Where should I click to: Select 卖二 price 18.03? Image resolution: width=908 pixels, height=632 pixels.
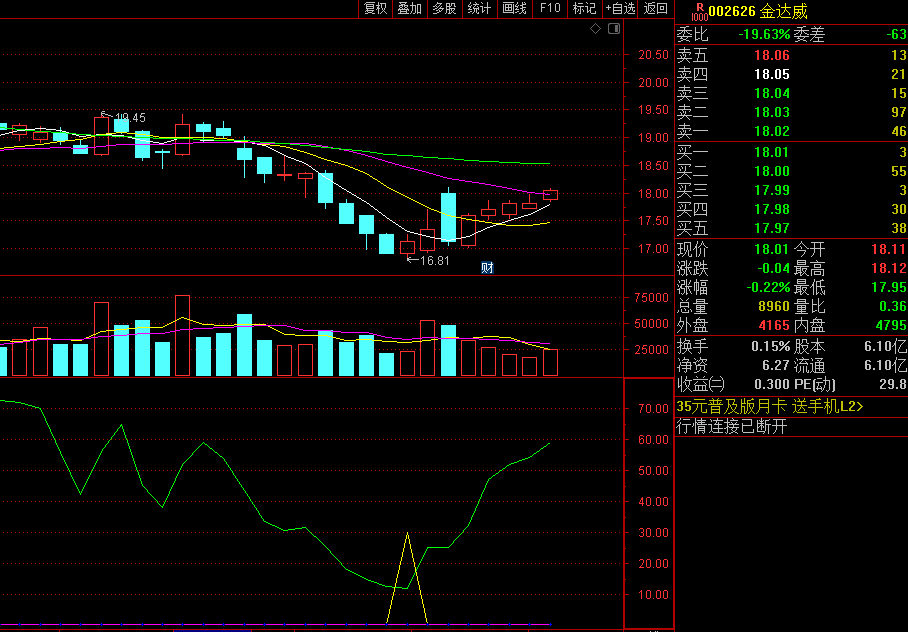772,112
